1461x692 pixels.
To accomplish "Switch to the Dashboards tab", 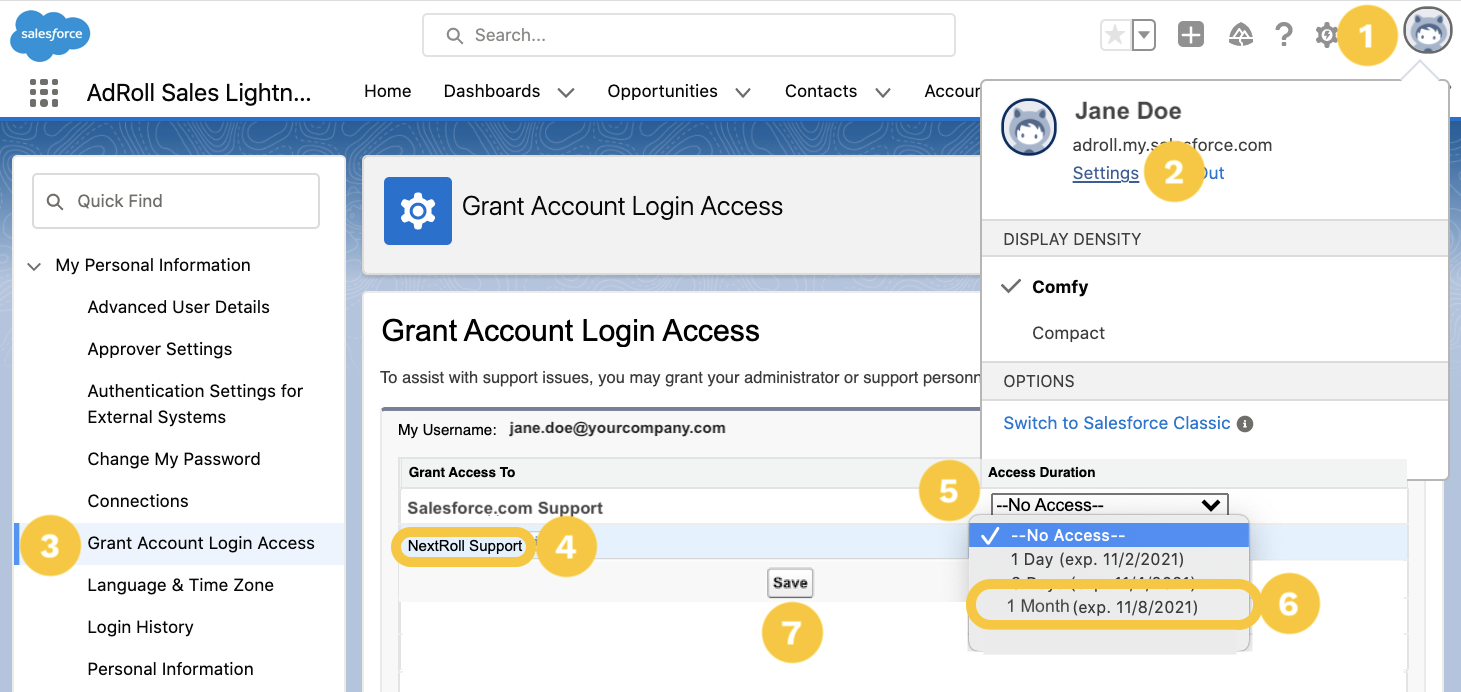I will (x=492, y=91).
